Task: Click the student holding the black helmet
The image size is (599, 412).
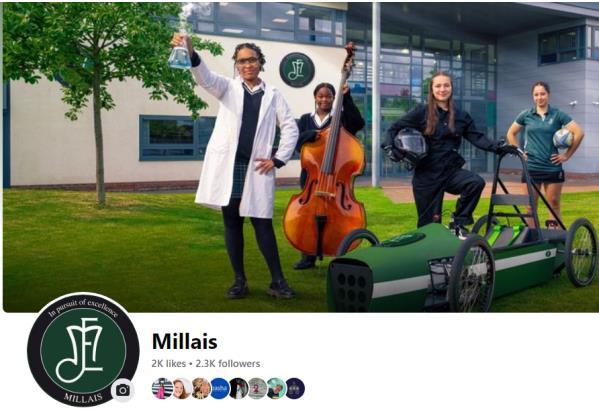Action: tap(439, 153)
